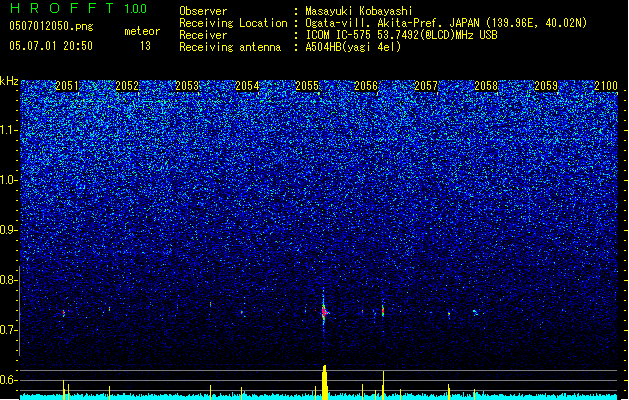Screen dimensions: 629x400
Task: Click the 'Receiving Location' label
Action: [233, 23]
